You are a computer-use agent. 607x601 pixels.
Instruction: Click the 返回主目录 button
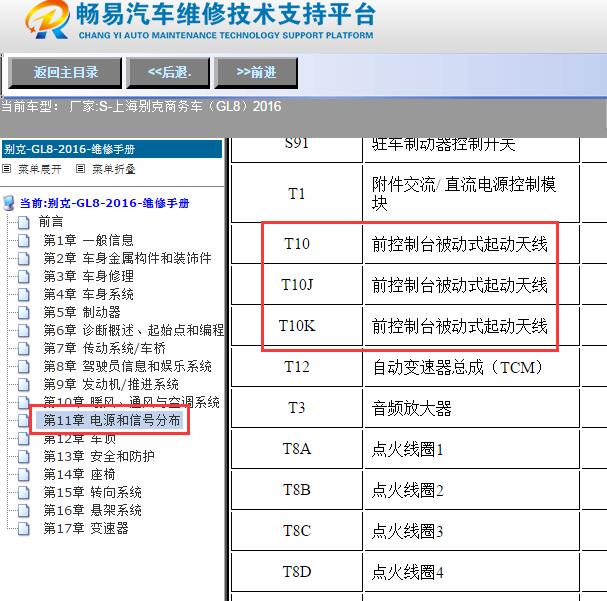point(65,73)
